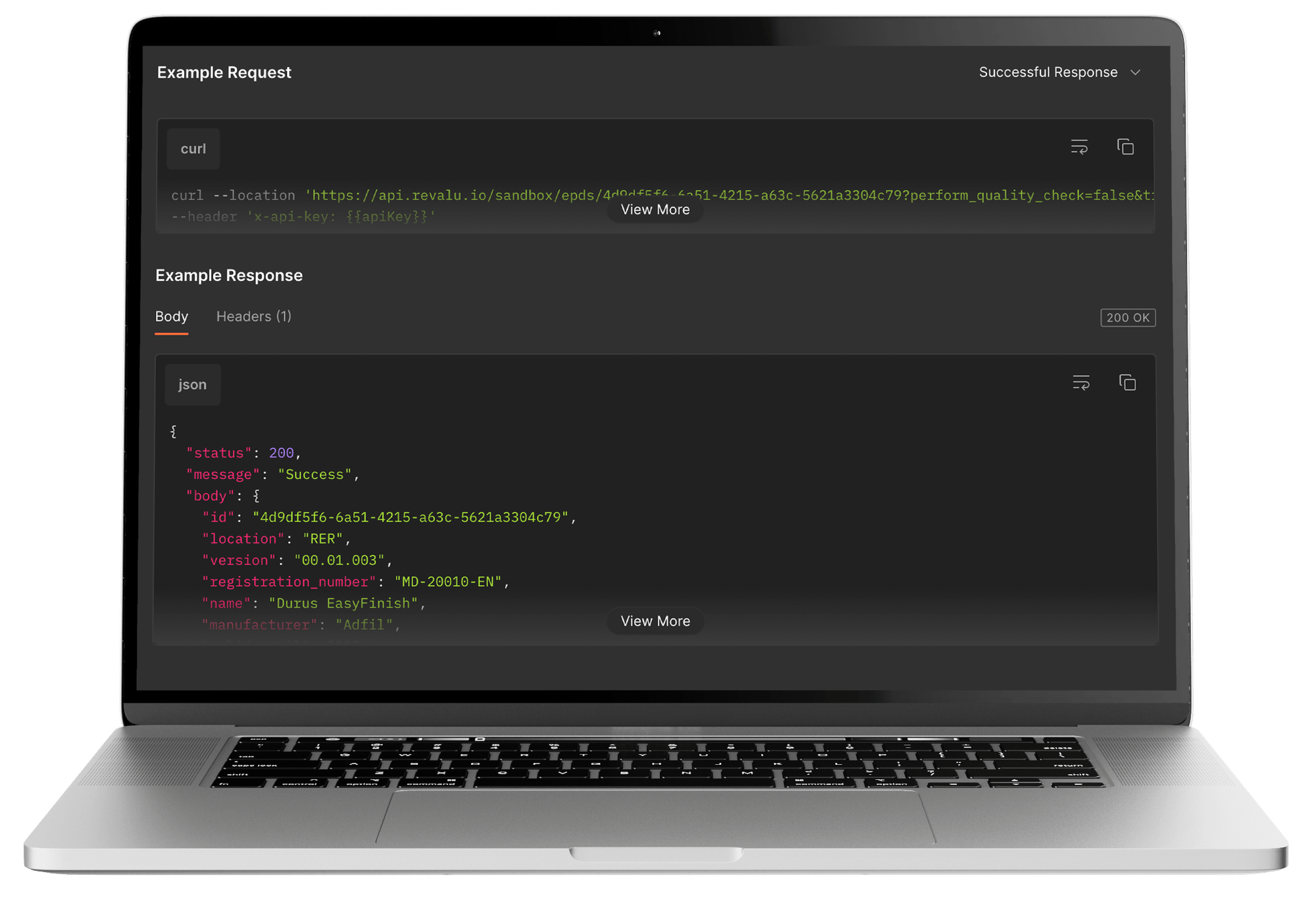Click the registration_number MD-20010-EN value

click(x=447, y=583)
